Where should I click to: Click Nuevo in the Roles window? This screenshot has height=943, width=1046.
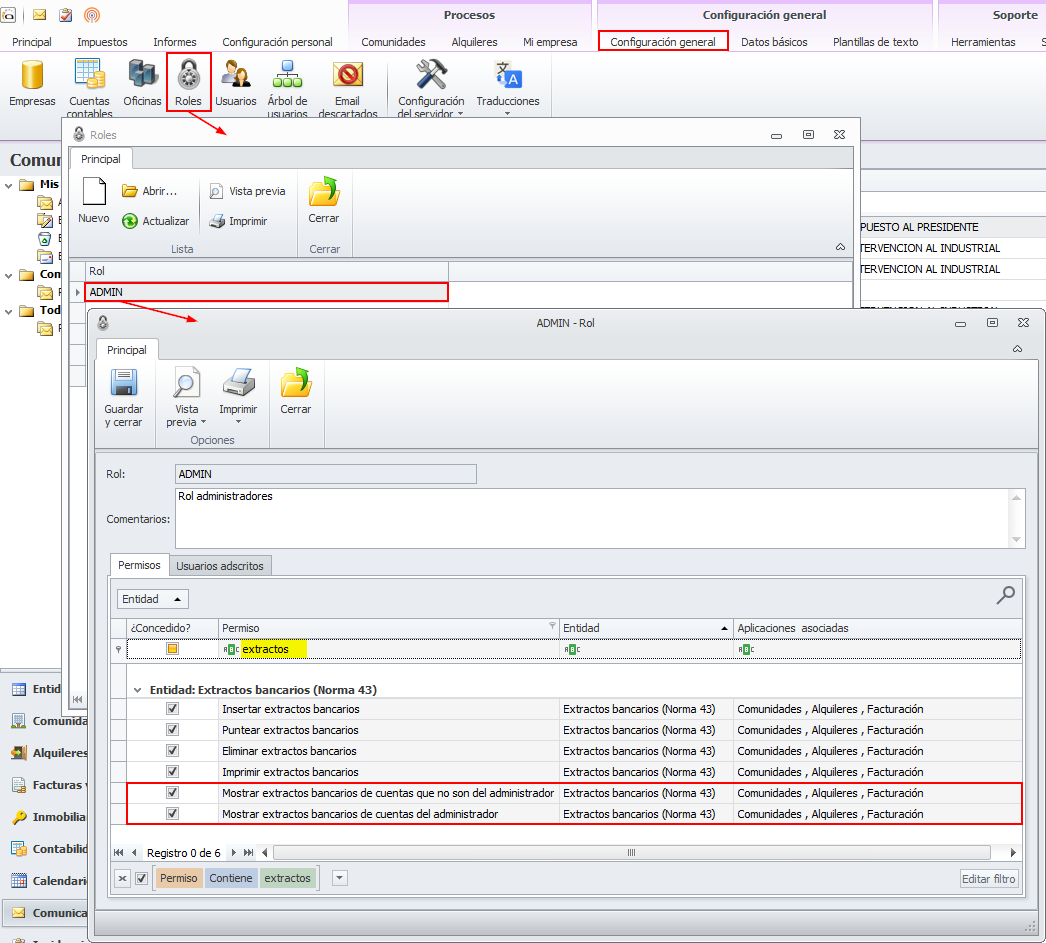[94, 194]
